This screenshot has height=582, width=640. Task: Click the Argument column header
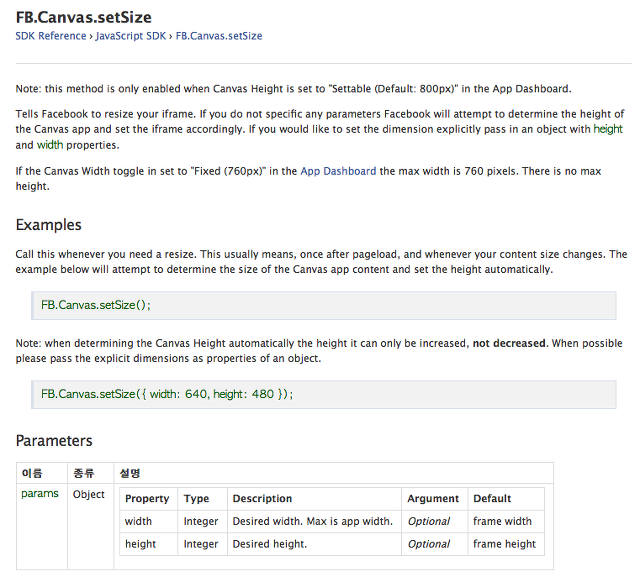point(433,499)
